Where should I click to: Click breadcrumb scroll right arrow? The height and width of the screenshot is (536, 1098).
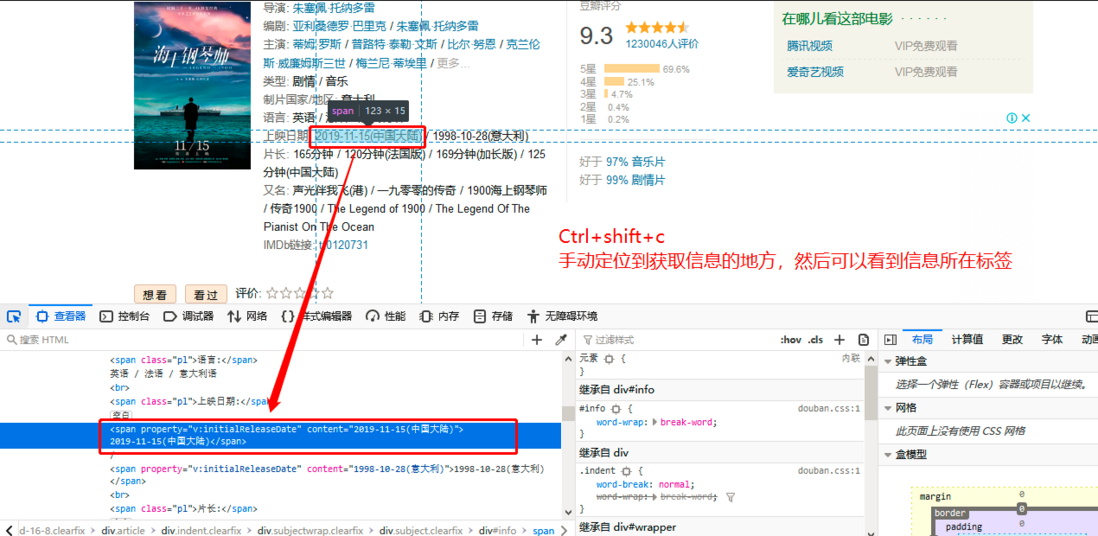(x=566, y=530)
